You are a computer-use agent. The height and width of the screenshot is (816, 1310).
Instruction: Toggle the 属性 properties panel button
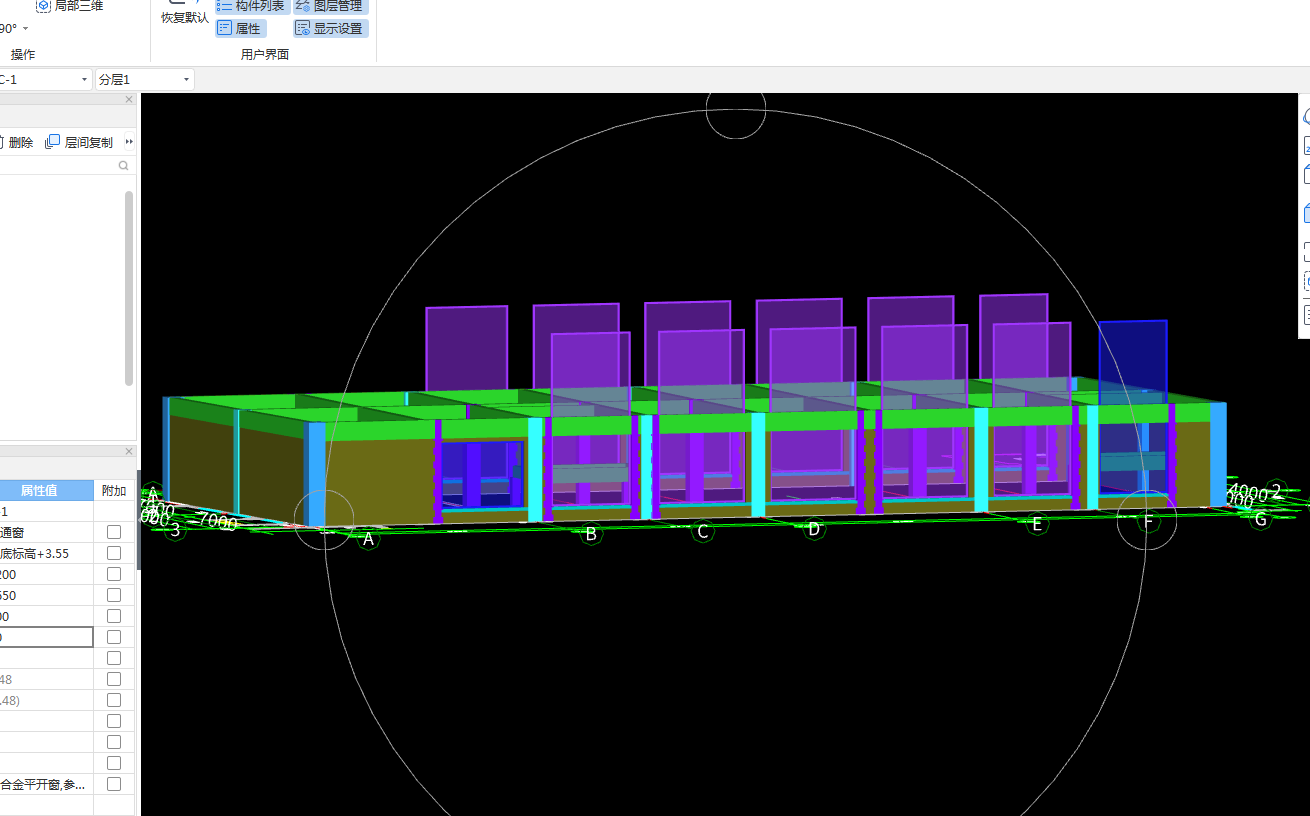click(x=240, y=29)
